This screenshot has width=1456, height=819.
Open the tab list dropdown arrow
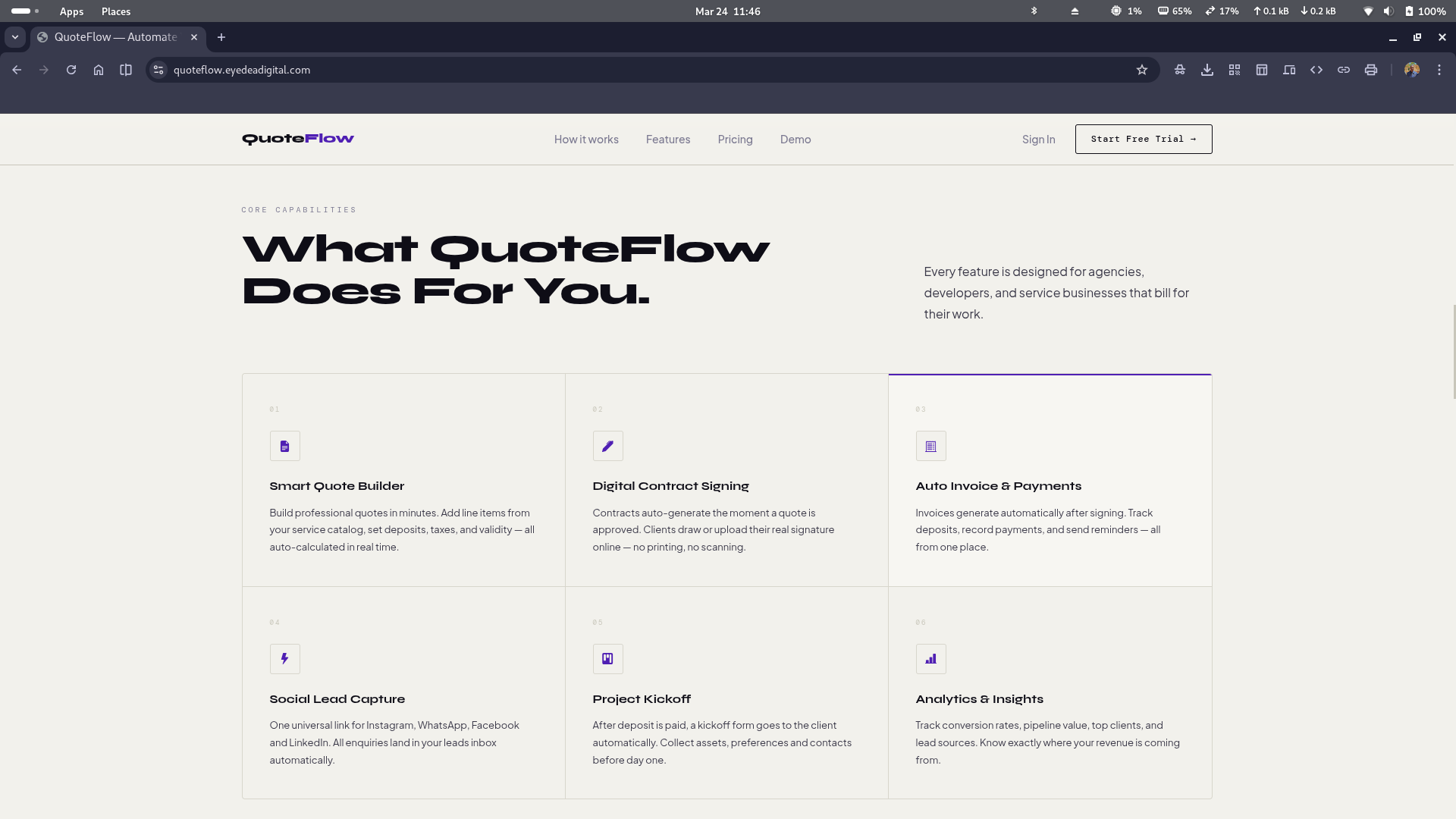pos(15,37)
